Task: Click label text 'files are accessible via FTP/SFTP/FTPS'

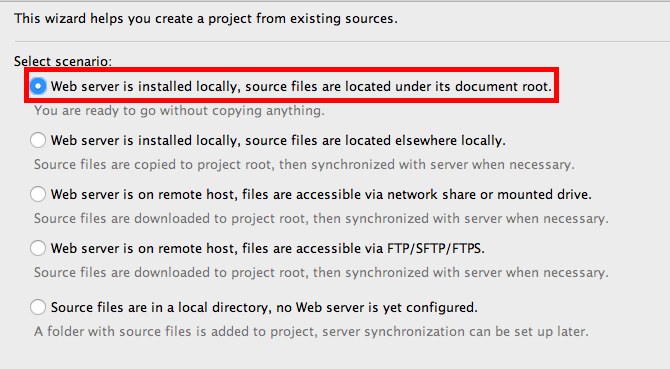Action: pyautogui.click(x=364, y=249)
